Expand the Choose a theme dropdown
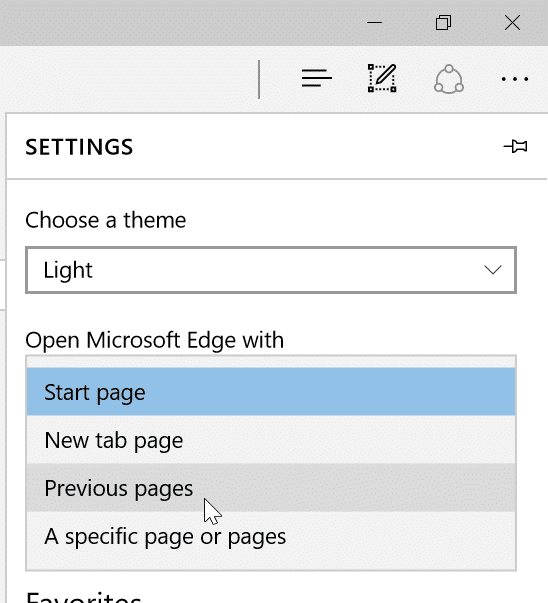 click(271, 270)
